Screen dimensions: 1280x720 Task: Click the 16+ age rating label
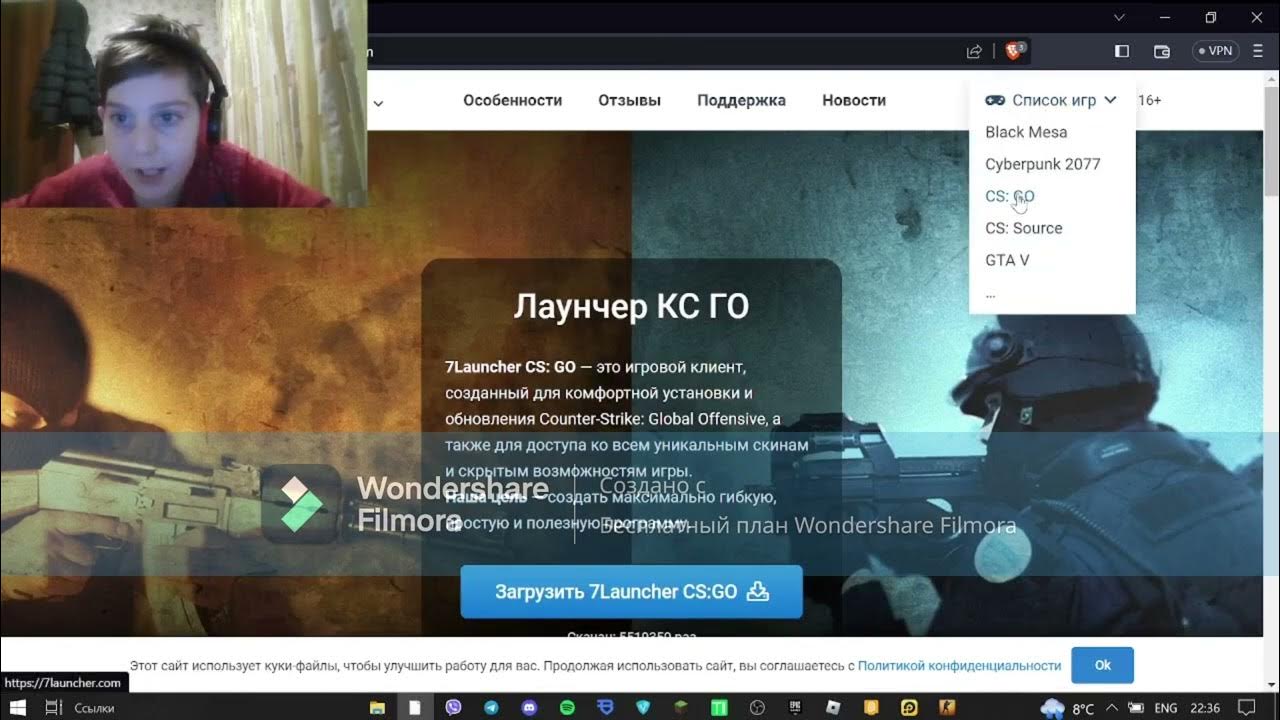click(1149, 100)
